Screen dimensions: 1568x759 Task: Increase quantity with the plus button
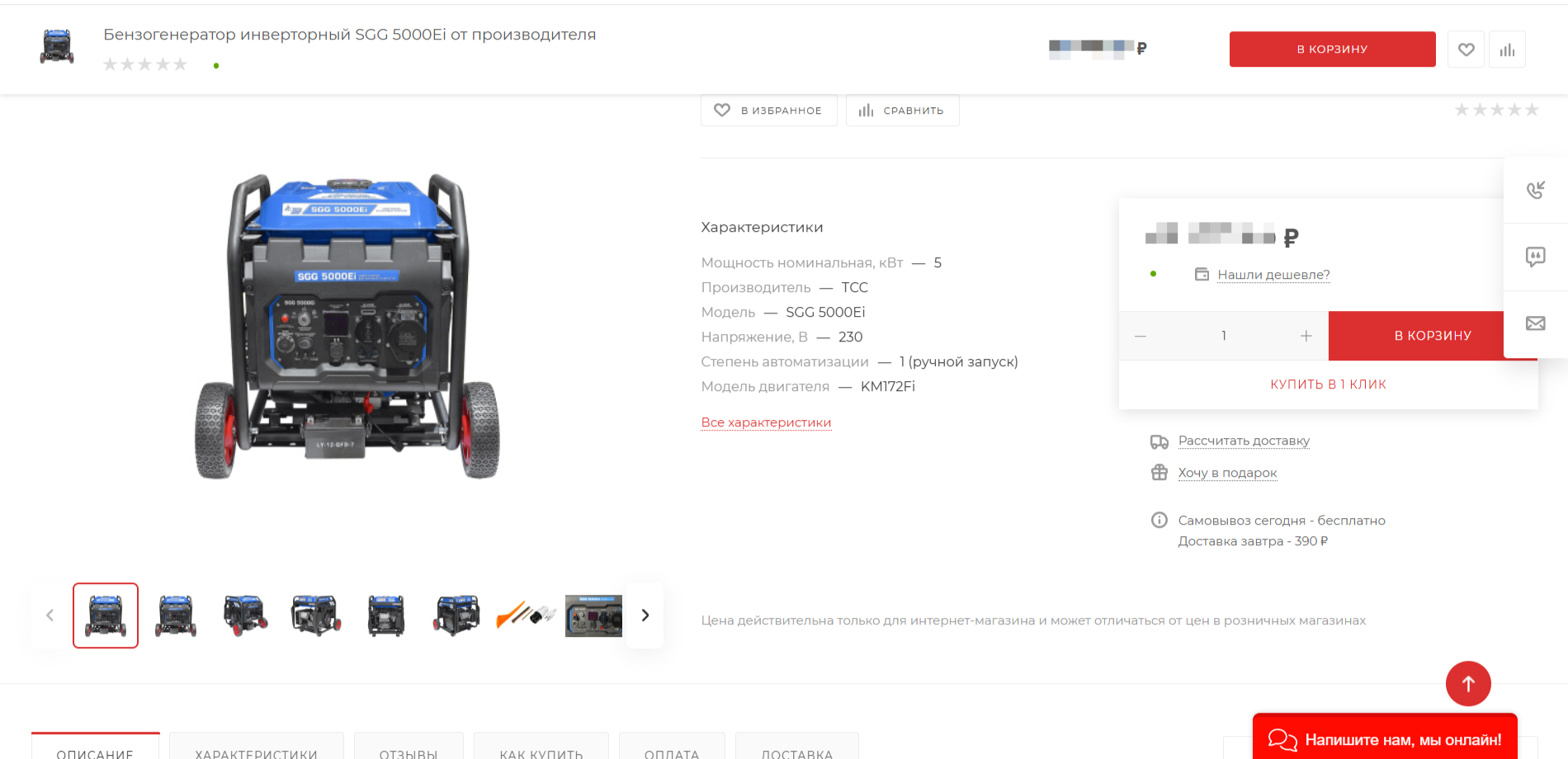point(1306,336)
